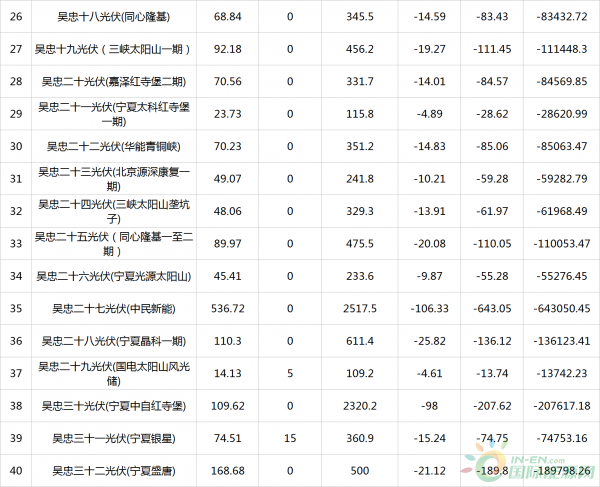This screenshot has width=600, height=487.
Task: Click the cell '吴忠二十光伏(嘉泽红寺堡二期)'
Action: pyautogui.click(x=114, y=81)
